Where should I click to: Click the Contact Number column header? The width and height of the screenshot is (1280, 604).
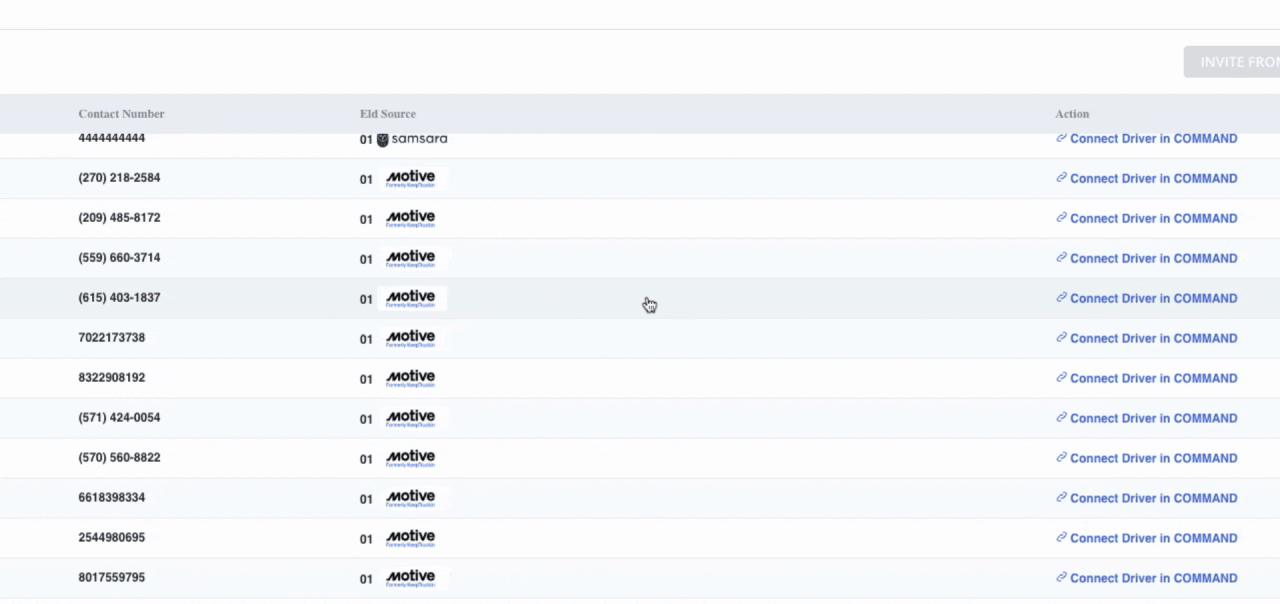coord(121,114)
